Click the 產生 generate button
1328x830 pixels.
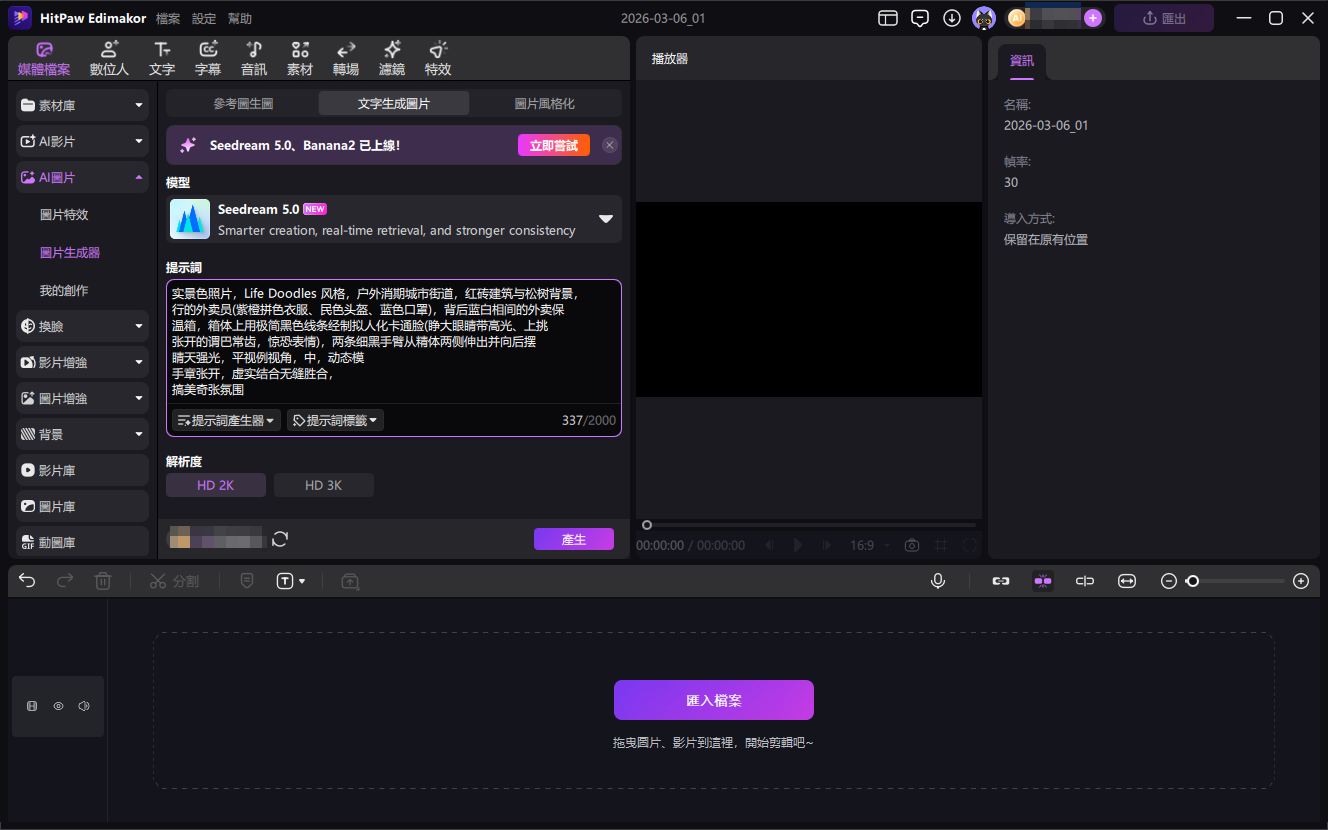click(573, 539)
